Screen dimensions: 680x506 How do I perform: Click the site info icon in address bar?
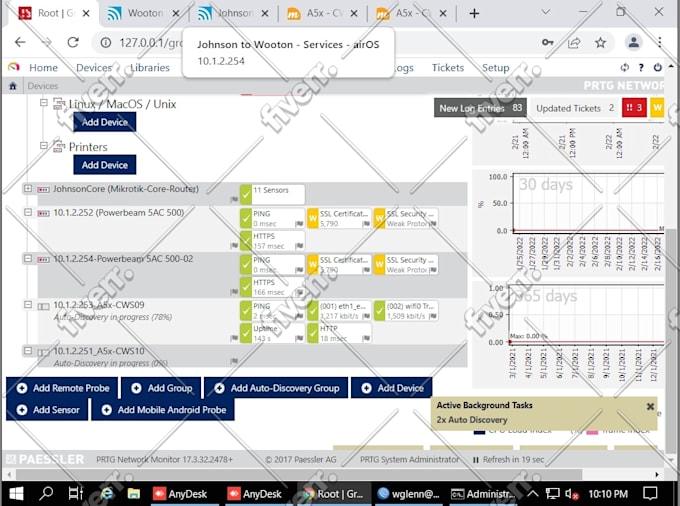coord(106,42)
